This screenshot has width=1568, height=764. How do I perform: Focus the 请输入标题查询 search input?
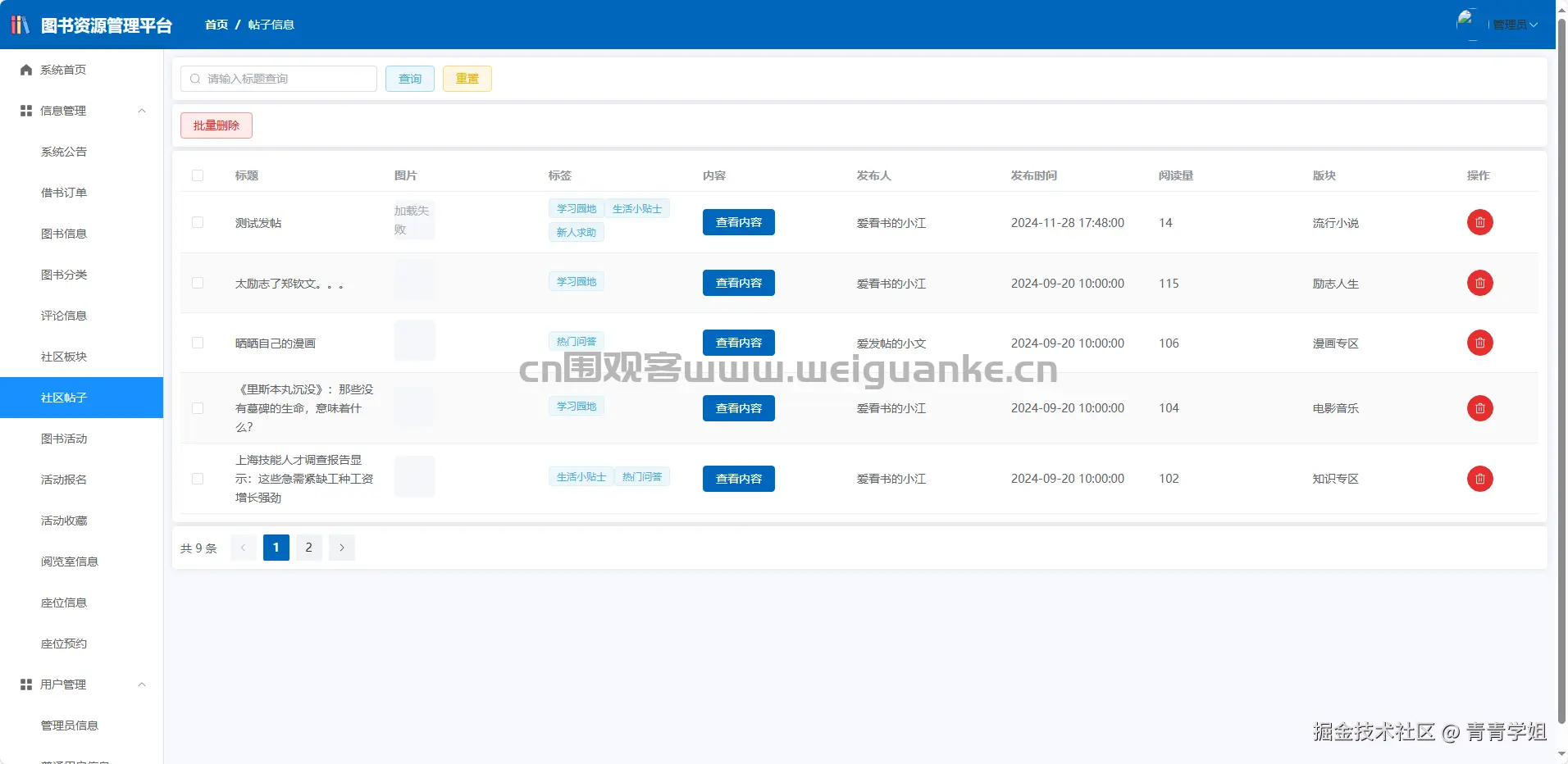279,79
